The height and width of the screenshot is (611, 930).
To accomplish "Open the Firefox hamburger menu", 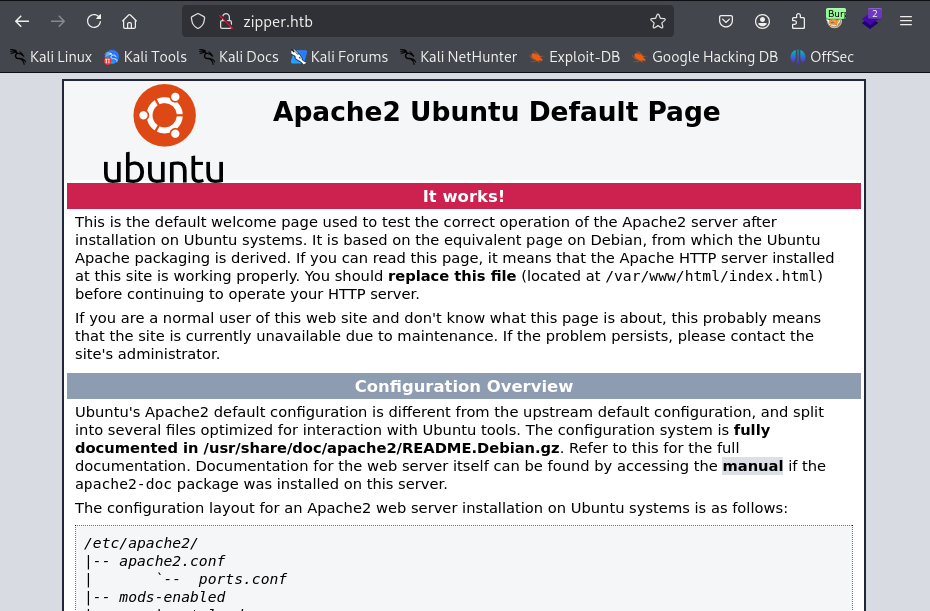I will click(906, 21).
